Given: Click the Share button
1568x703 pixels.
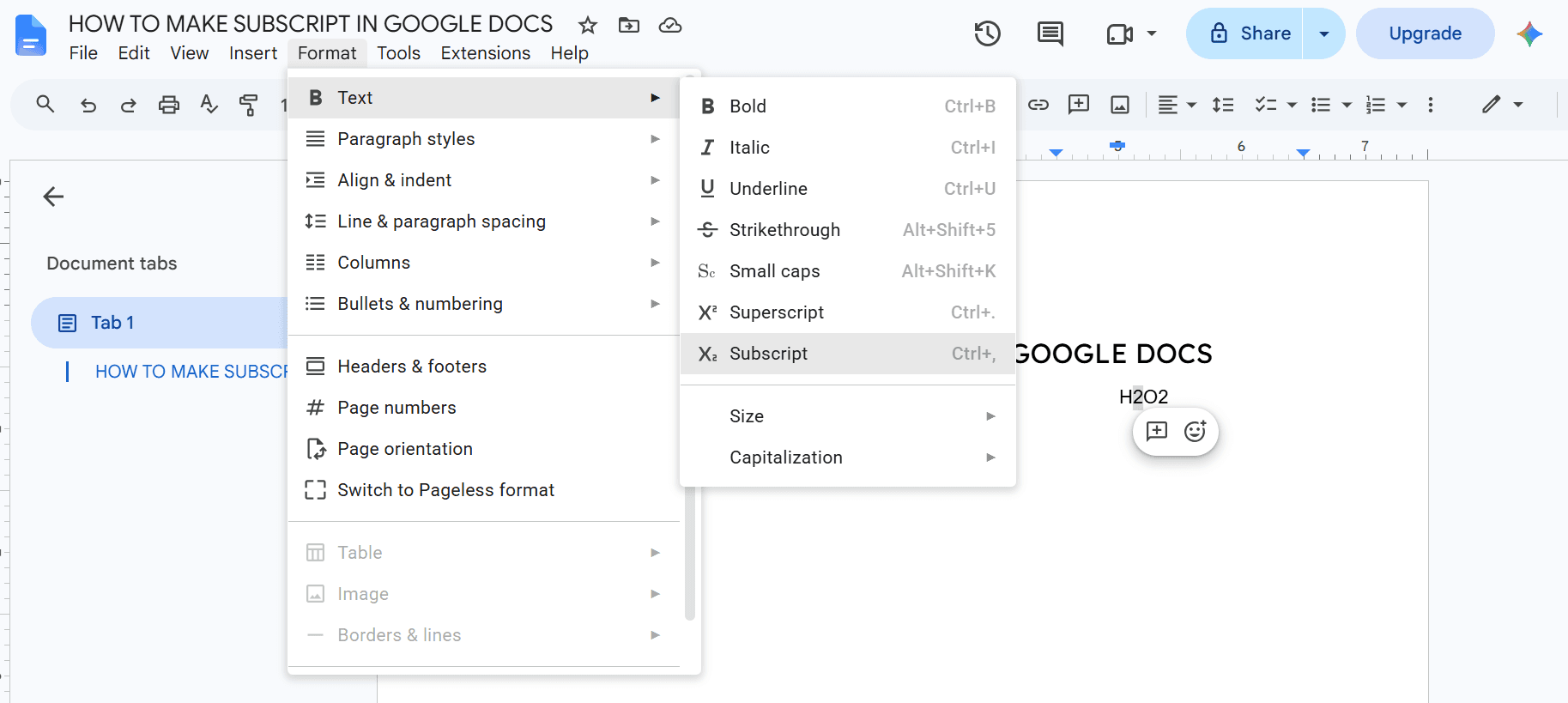Looking at the screenshot, I should tap(1245, 33).
